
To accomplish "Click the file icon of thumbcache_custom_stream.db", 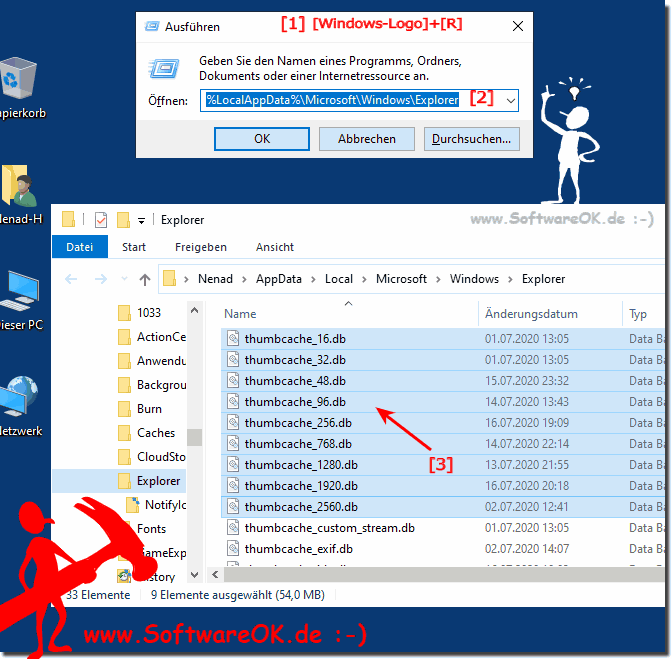I will point(233,527).
